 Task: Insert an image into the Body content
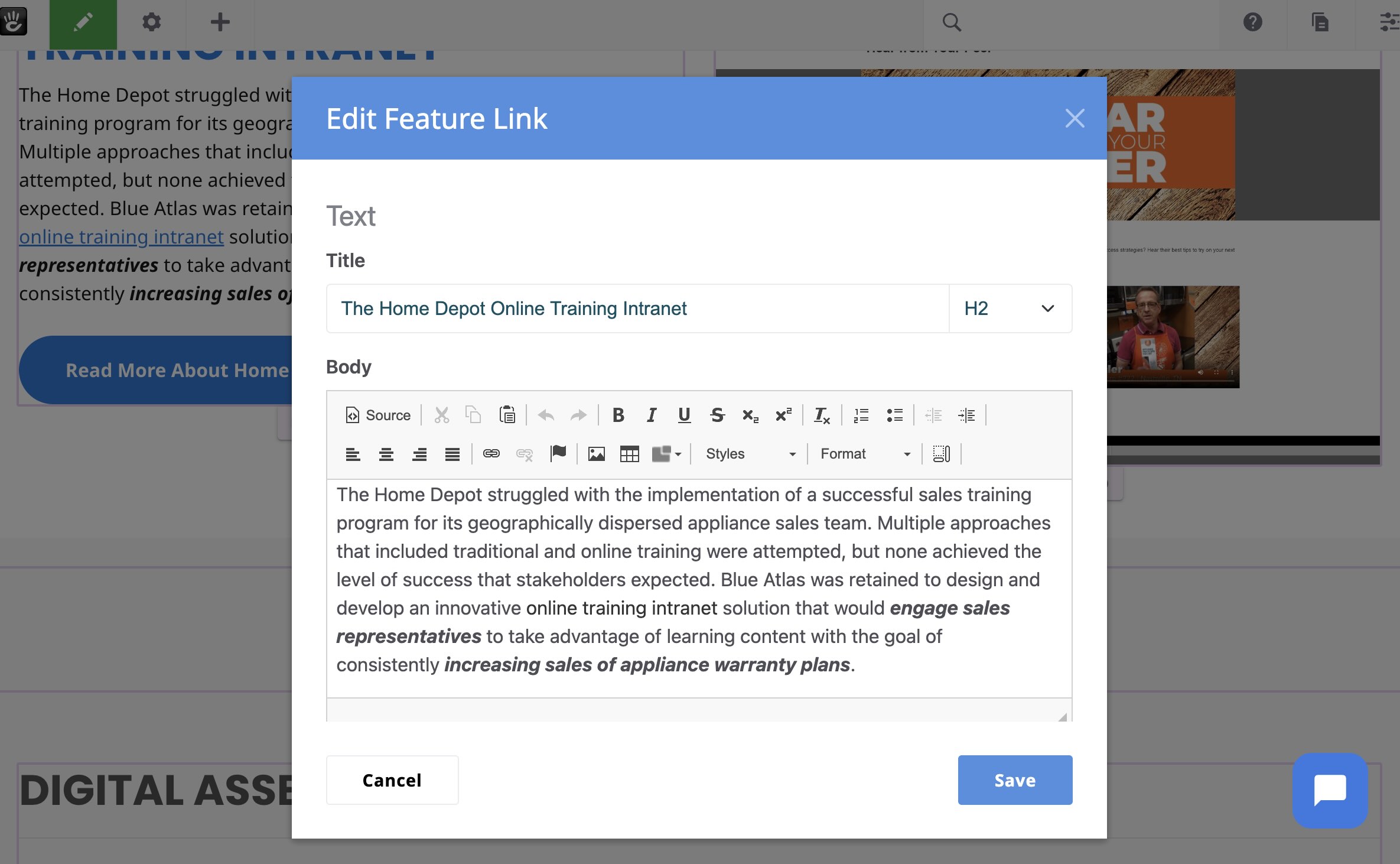[597, 454]
